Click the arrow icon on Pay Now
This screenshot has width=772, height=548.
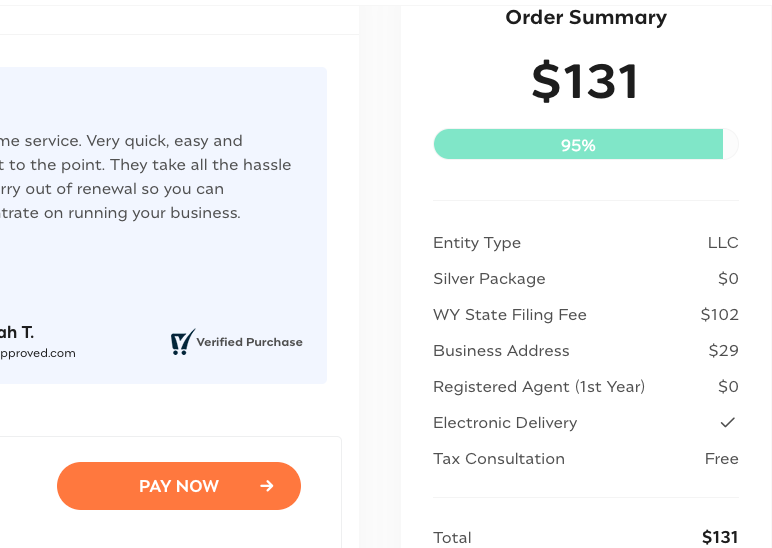click(x=267, y=486)
